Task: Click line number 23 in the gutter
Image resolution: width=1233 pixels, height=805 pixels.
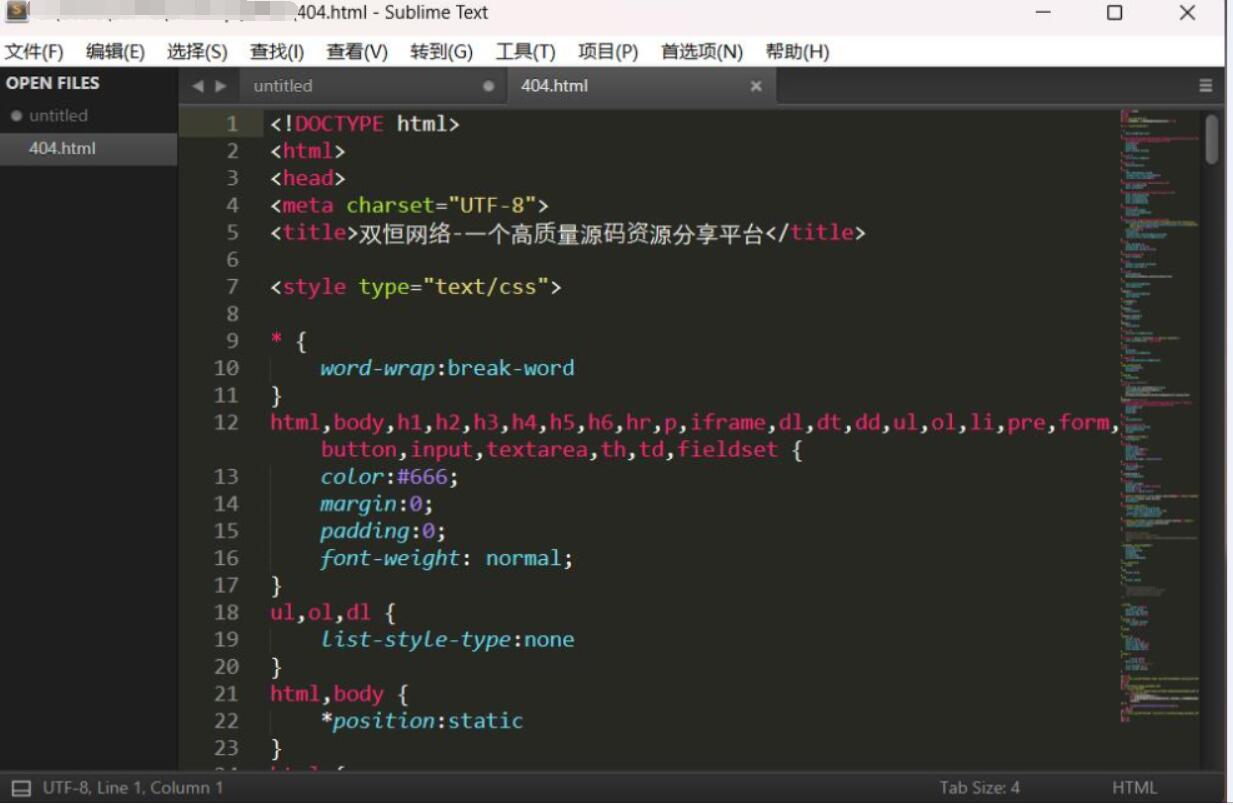Action: 227,748
